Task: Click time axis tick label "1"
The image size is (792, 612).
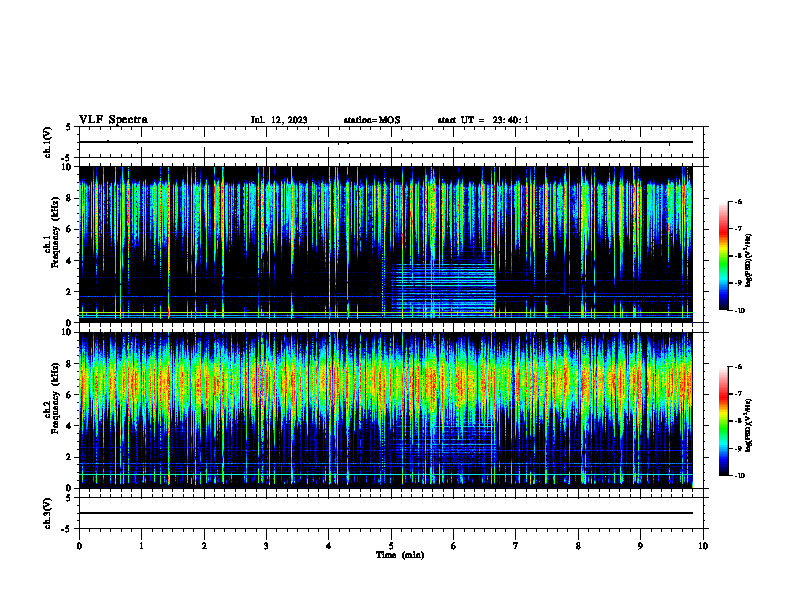Action: pos(141,546)
